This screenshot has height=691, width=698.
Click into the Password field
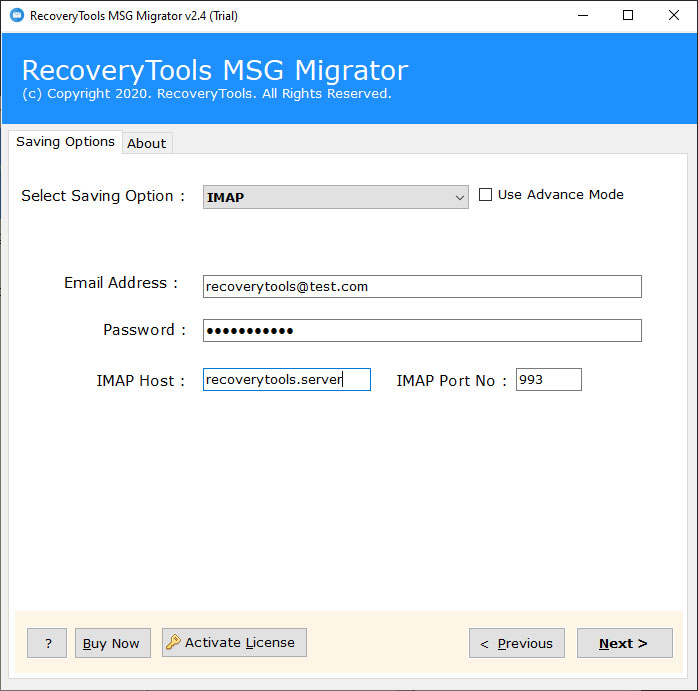(422, 330)
